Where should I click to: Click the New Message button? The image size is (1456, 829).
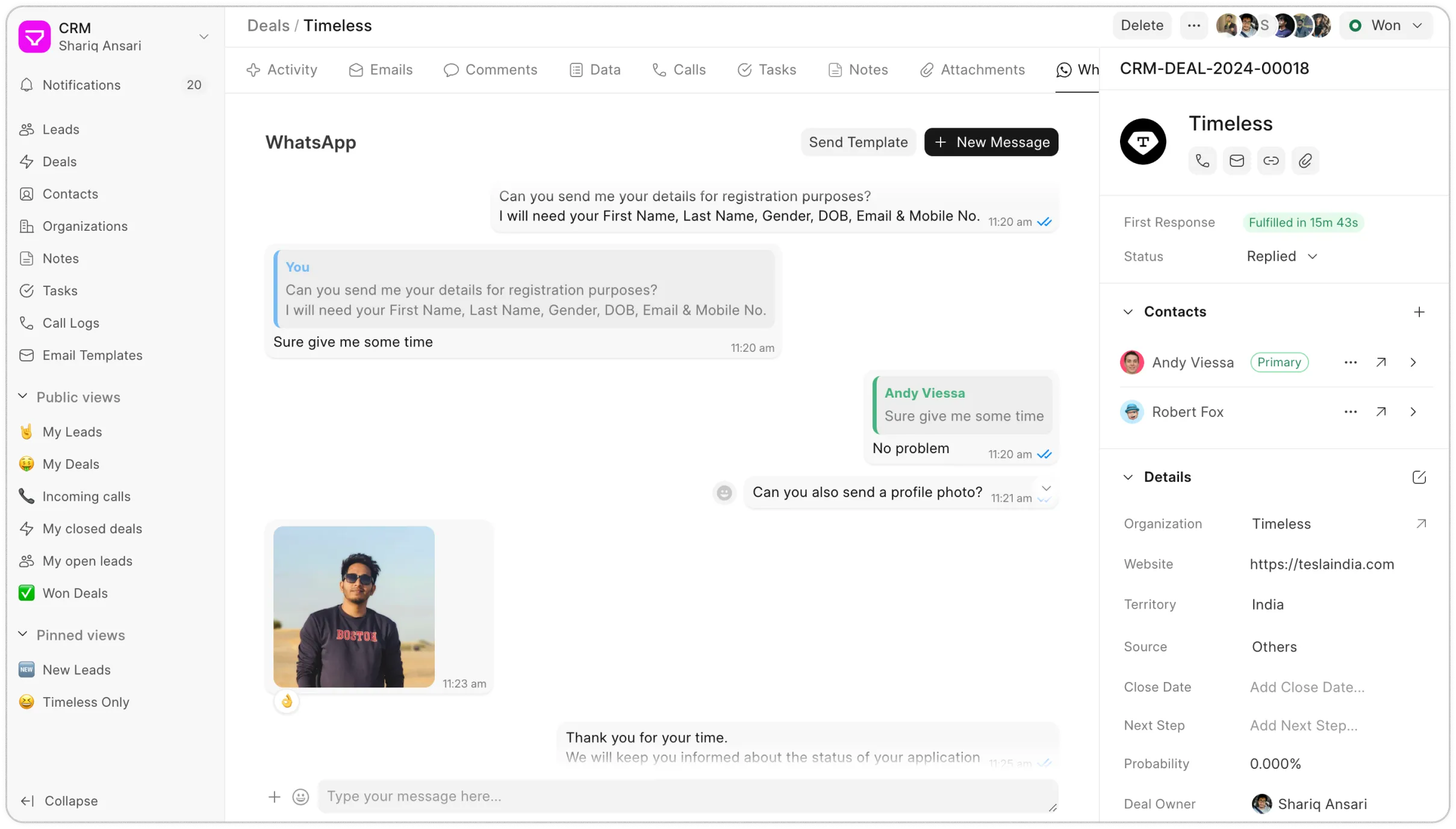click(991, 142)
